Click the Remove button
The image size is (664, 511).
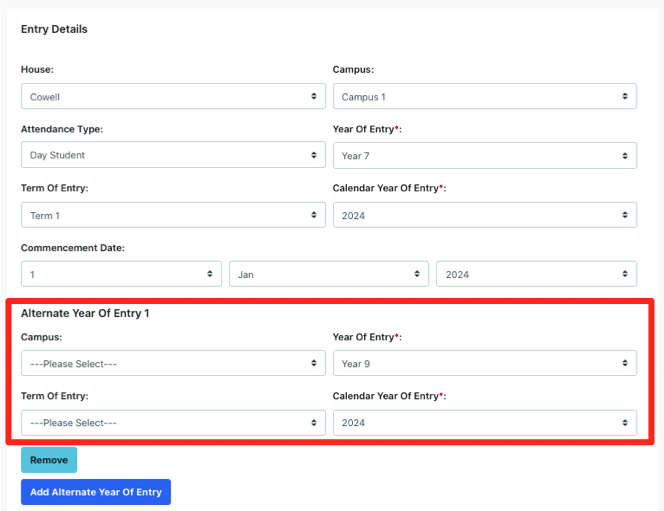49,460
